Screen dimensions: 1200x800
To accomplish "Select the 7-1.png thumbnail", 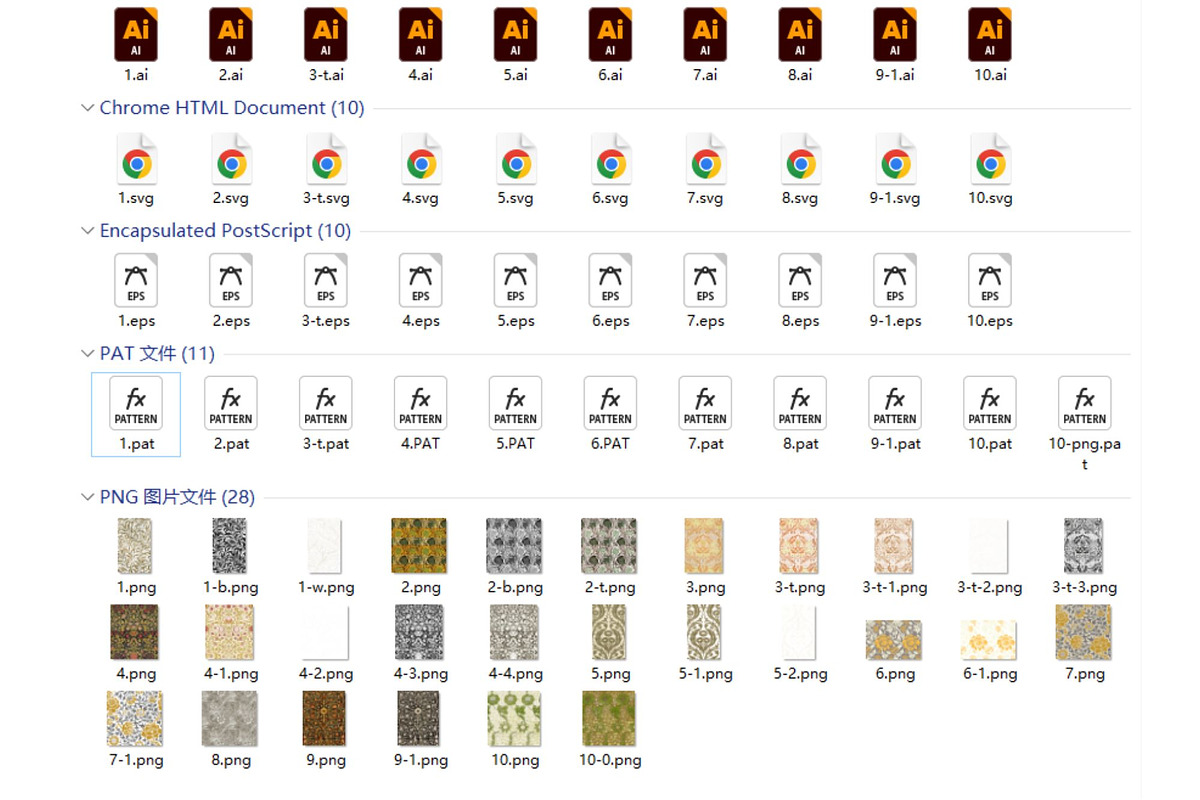I will click(x=135, y=719).
